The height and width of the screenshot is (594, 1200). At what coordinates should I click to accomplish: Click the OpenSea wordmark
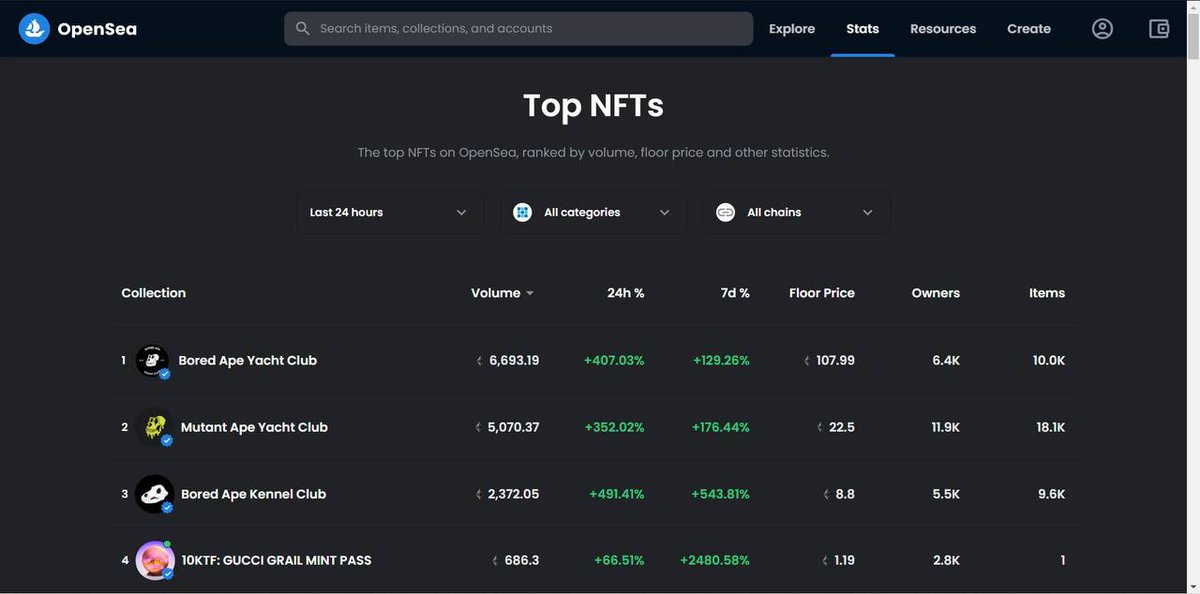click(x=97, y=29)
